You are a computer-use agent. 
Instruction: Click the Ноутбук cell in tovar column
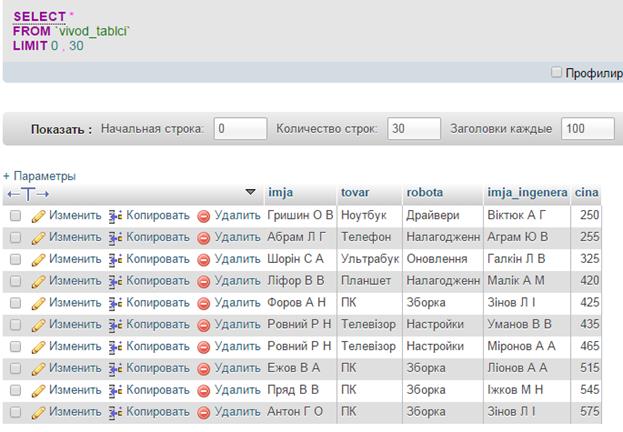point(364,215)
